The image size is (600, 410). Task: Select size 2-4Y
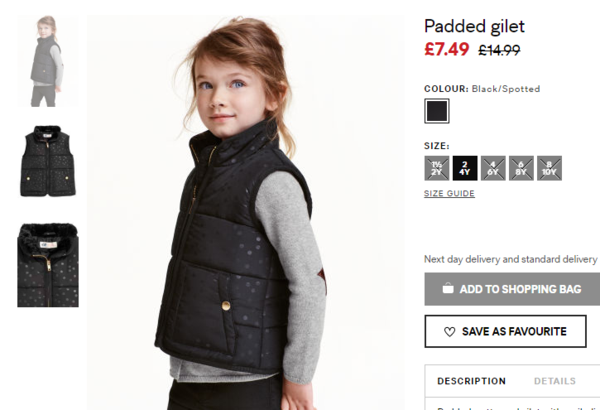pyautogui.click(x=465, y=168)
